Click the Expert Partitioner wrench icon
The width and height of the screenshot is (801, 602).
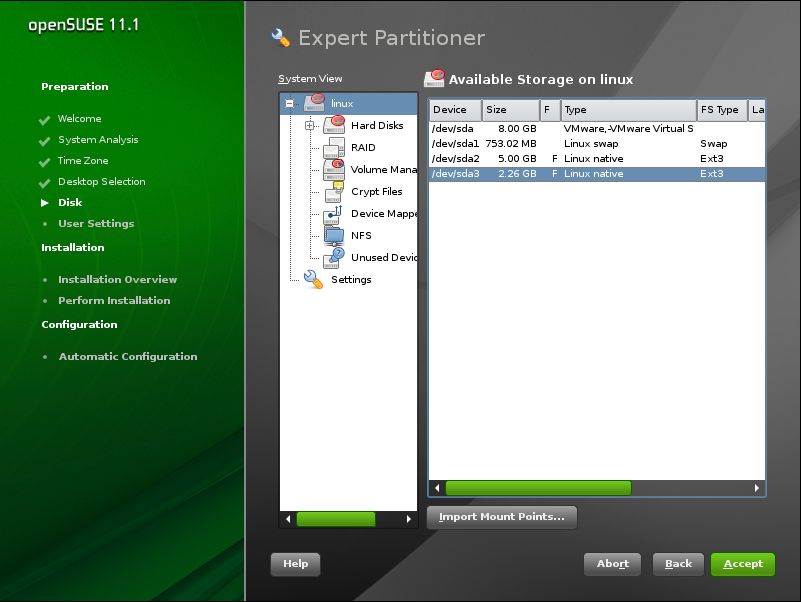pos(280,37)
